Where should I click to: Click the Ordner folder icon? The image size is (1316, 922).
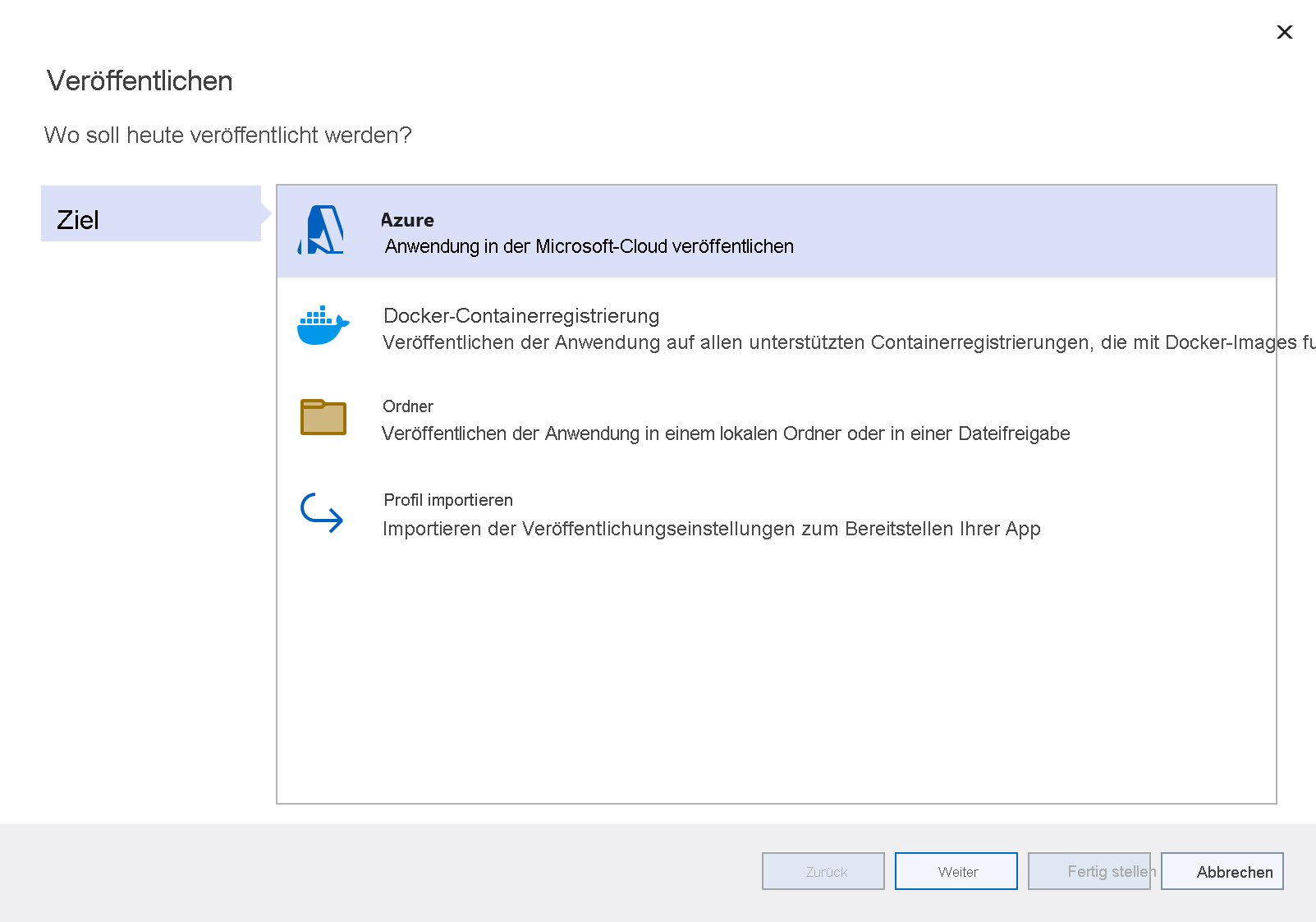pyautogui.click(x=323, y=417)
